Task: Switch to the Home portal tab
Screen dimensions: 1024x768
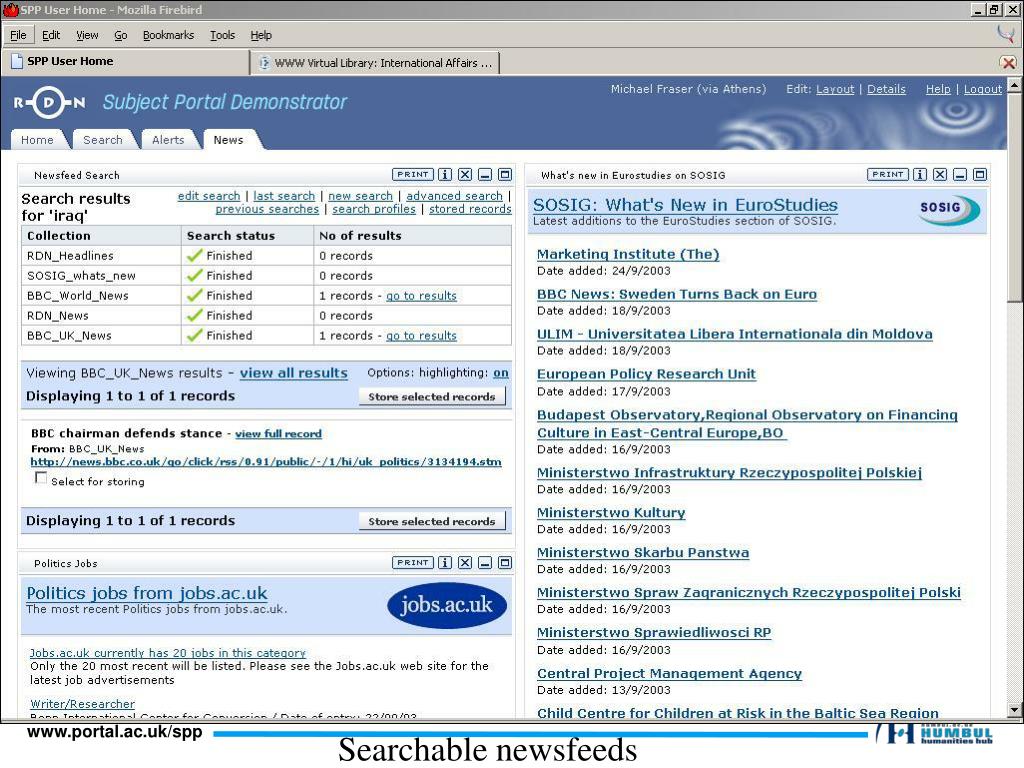Action: 37,140
